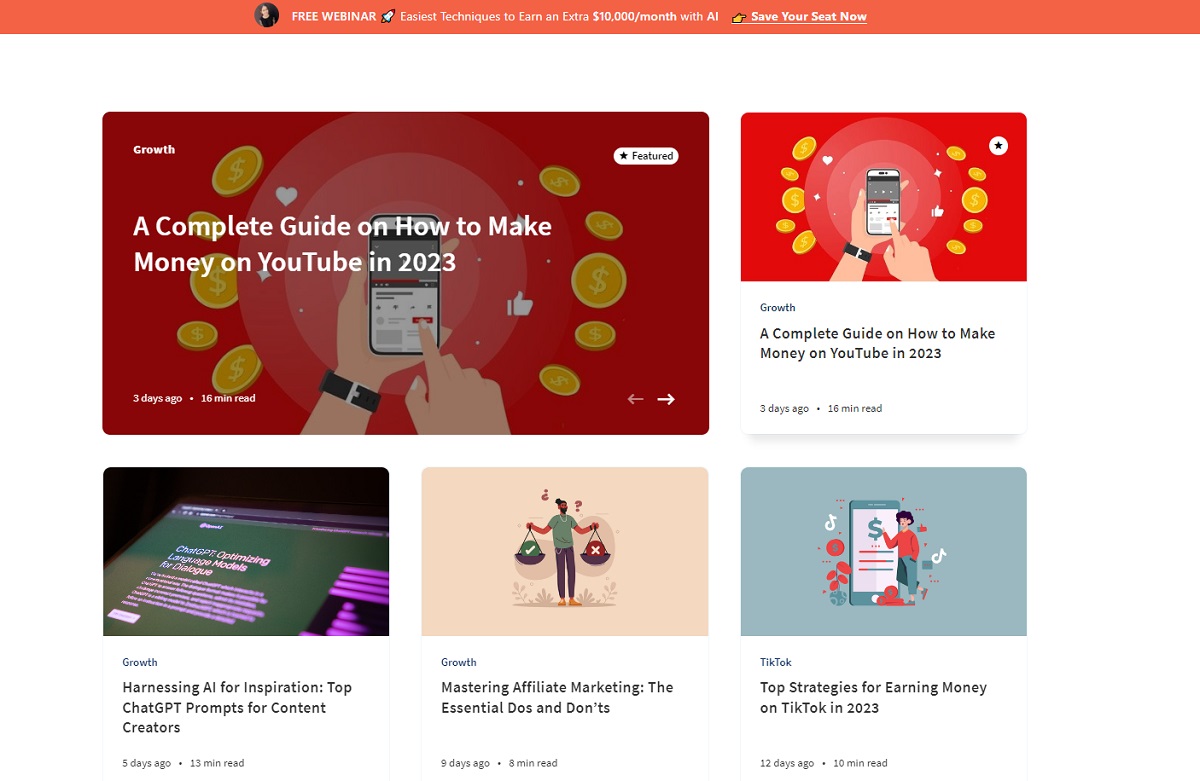This screenshot has width=1200, height=781.
Task: Click the YouTube guide card thumbnail
Action: click(x=884, y=197)
